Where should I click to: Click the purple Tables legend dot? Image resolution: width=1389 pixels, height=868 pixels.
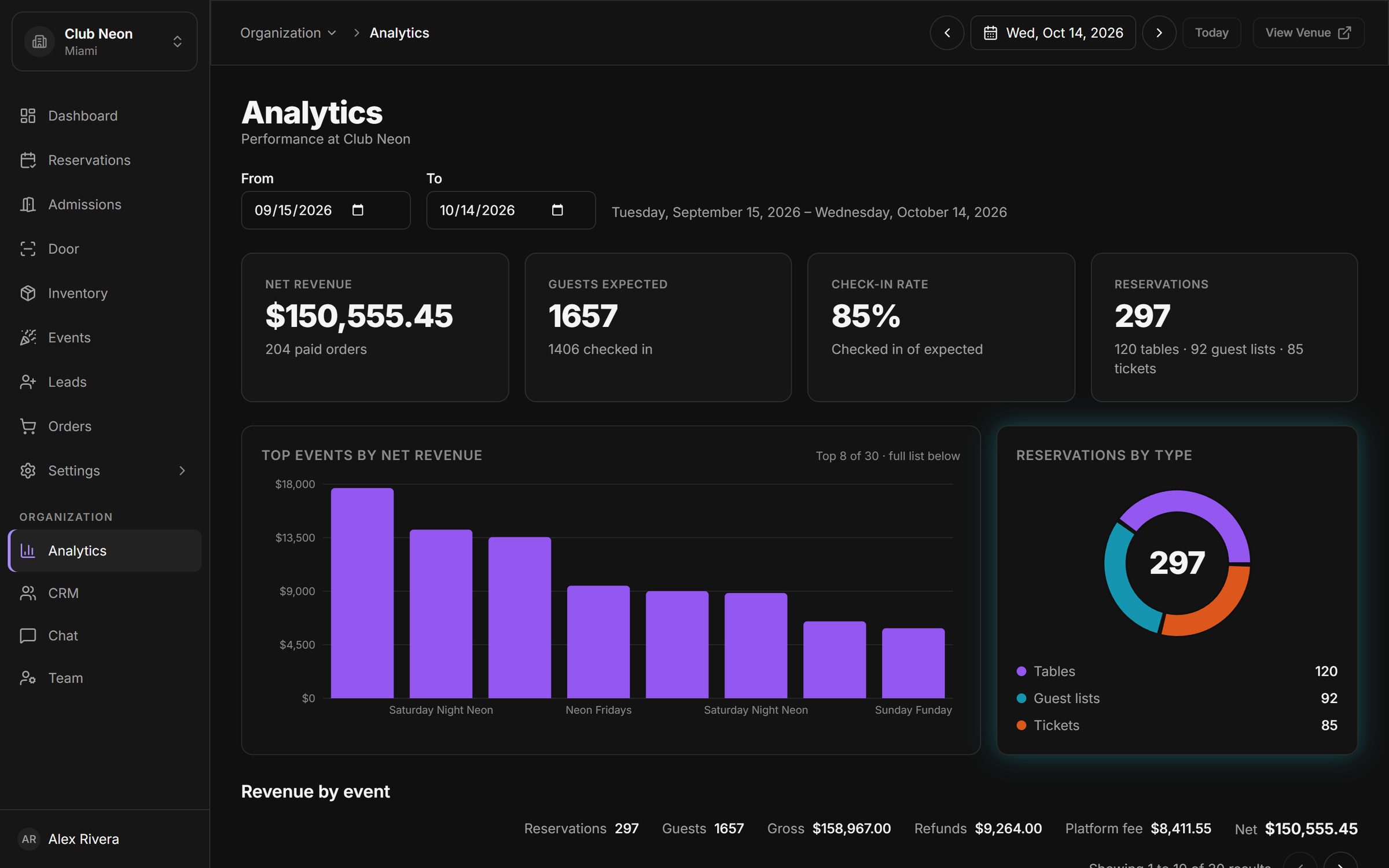pyautogui.click(x=1021, y=671)
